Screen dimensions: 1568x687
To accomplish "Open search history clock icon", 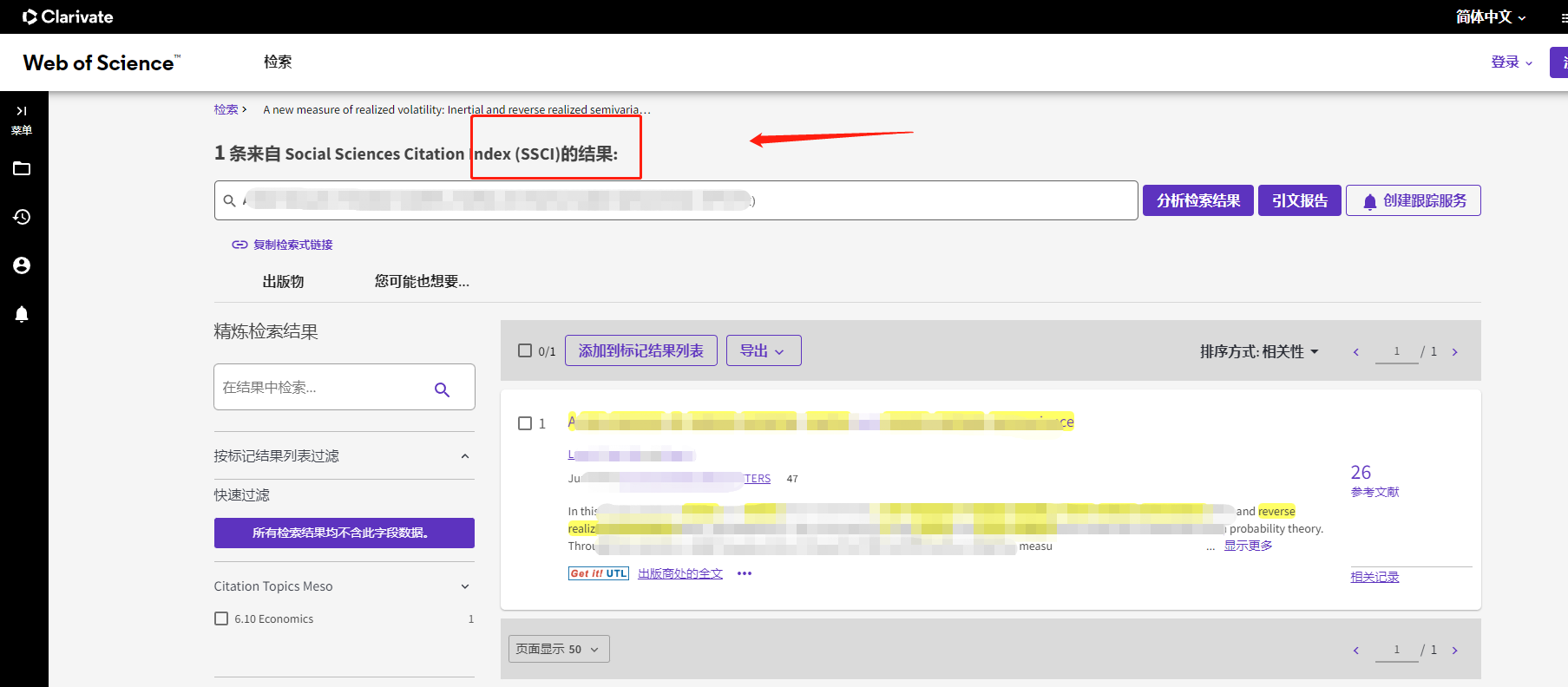I will 22,217.
